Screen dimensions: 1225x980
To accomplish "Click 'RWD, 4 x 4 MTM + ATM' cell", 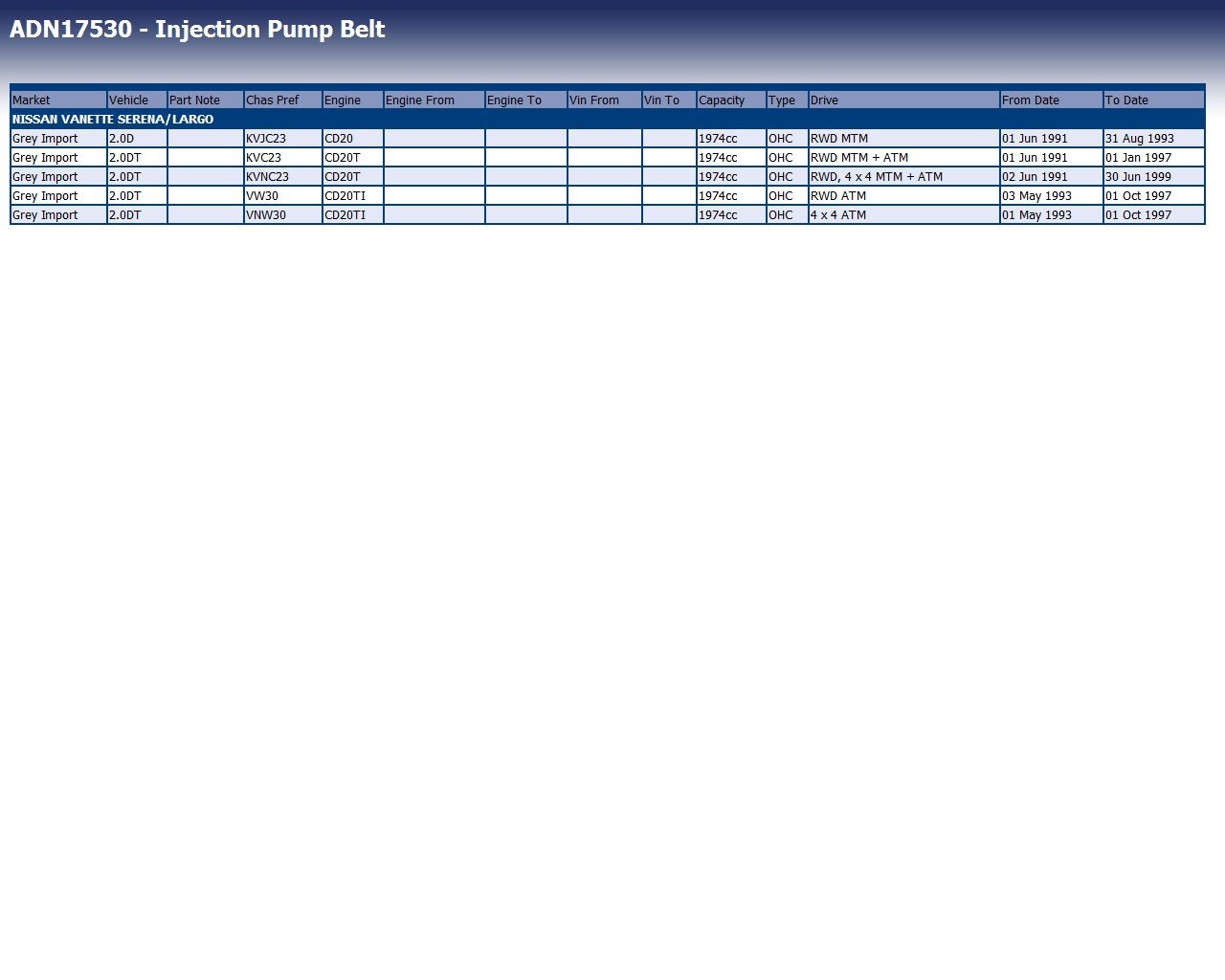I will click(x=904, y=176).
